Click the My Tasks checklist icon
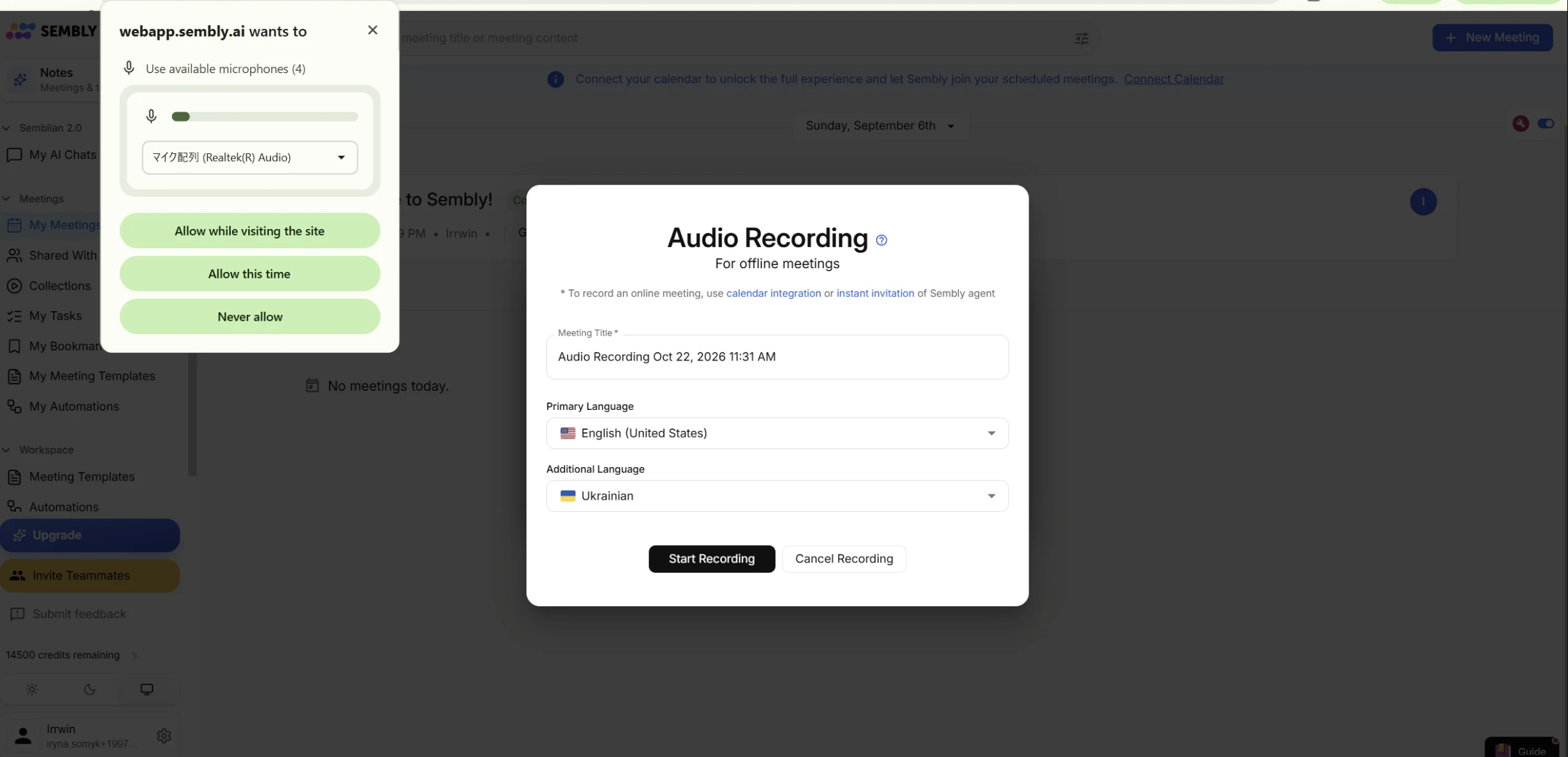Viewport: 1568px width, 757px height. tap(14, 316)
